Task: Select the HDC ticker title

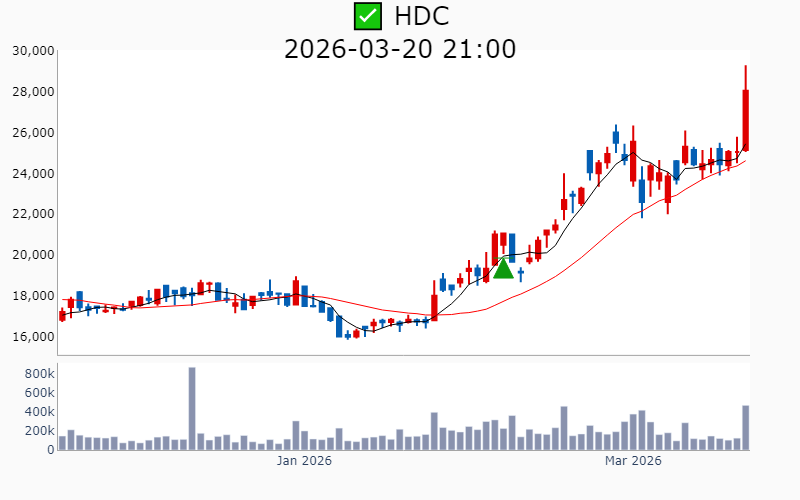Action: pyautogui.click(x=421, y=16)
